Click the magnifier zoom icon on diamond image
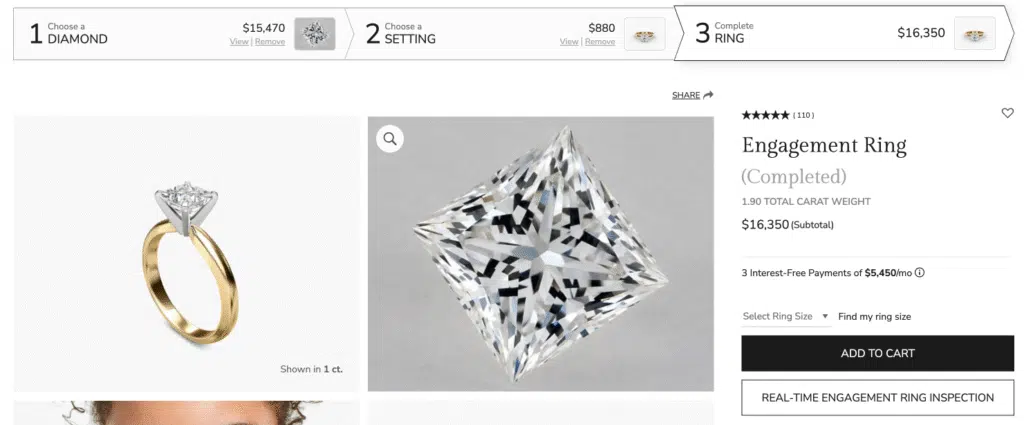The image size is (1024, 425). pyautogui.click(x=390, y=139)
